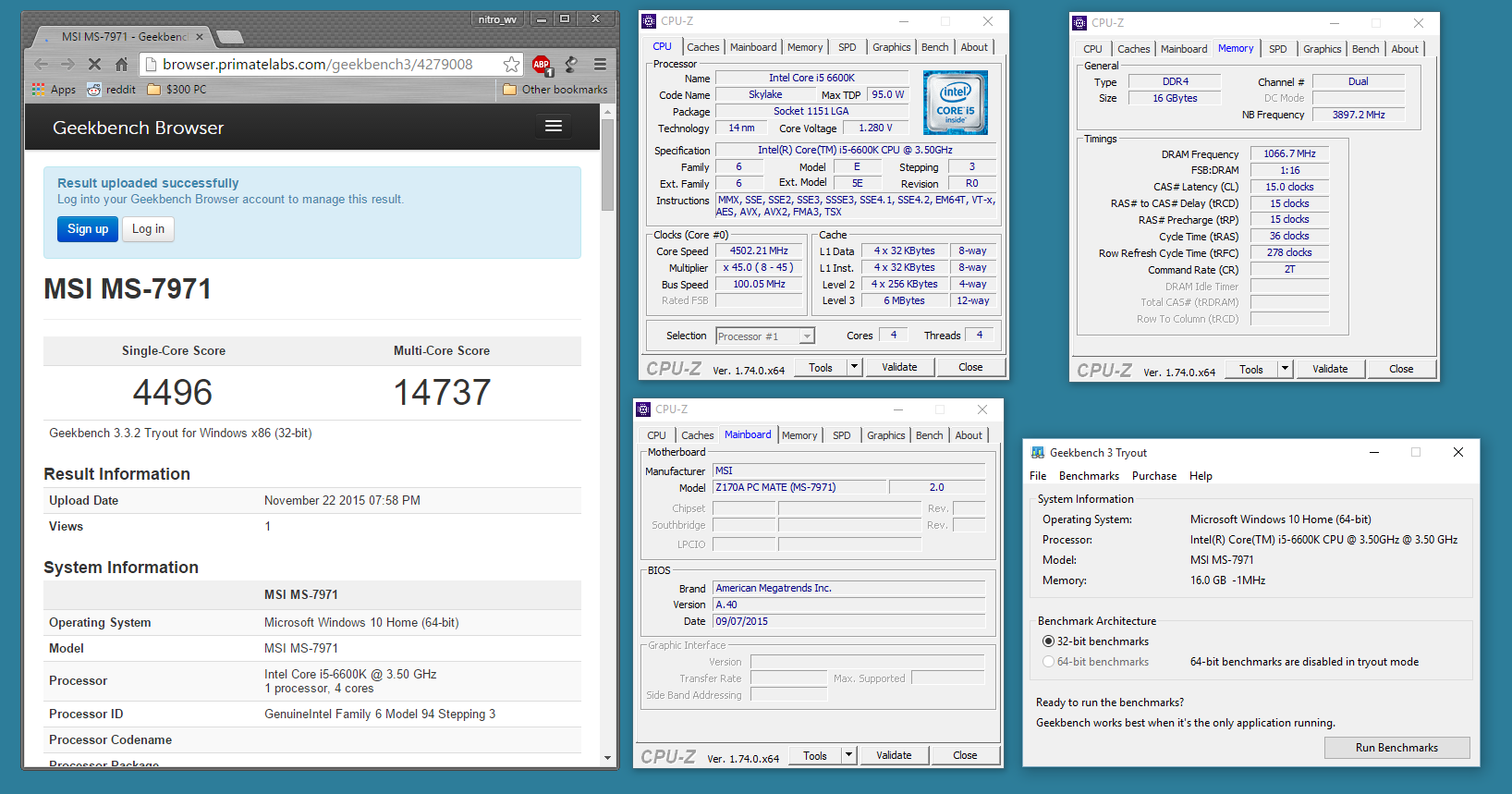The width and height of the screenshot is (1512, 794).
Task: Open Other bookmarks folder
Action: coord(555,90)
